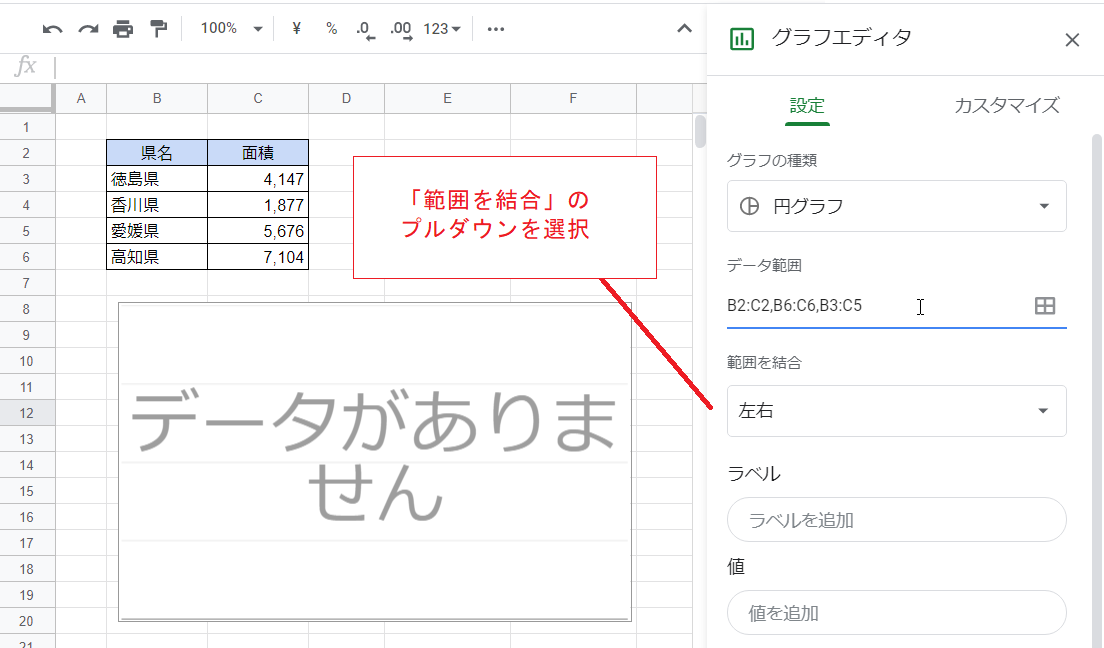1104x648 pixels.
Task: Open the 100% zoom dropdown
Action: [231, 29]
